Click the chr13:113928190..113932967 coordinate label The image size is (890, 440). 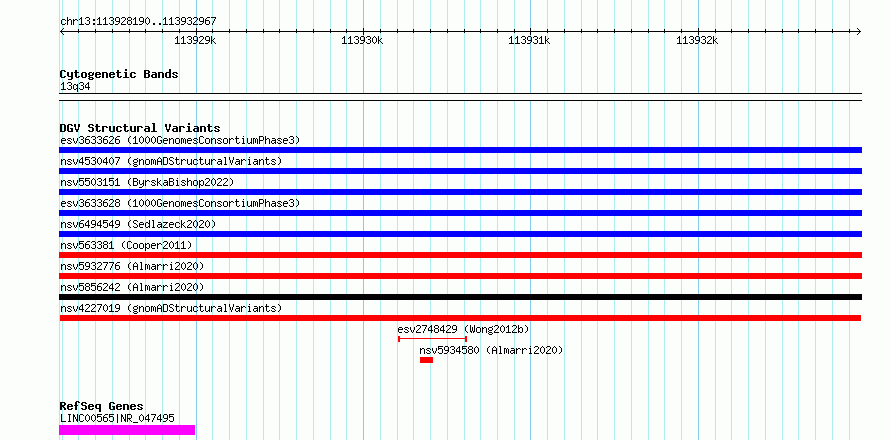coord(138,22)
